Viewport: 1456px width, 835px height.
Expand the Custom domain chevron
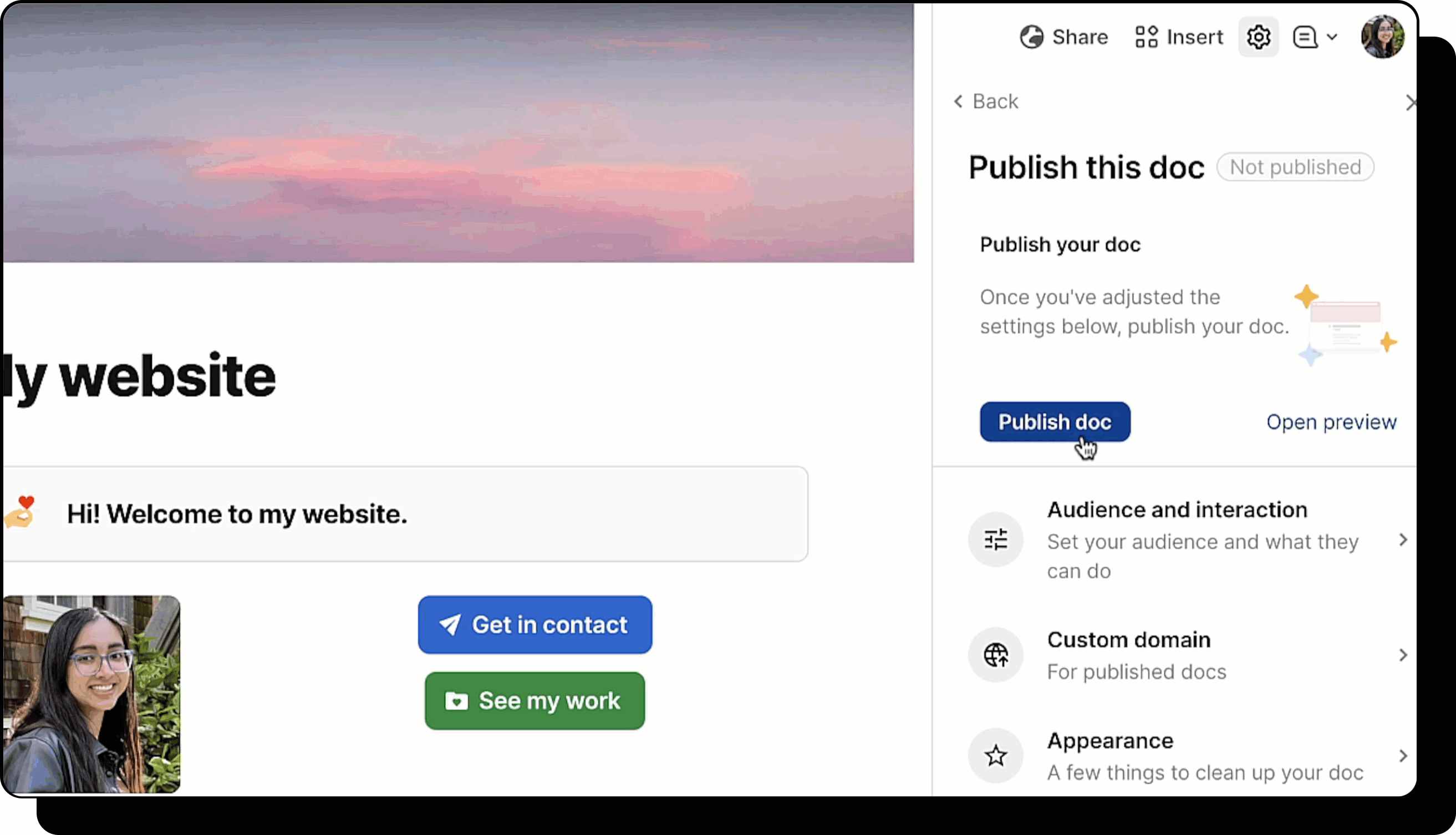[1403, 655]
